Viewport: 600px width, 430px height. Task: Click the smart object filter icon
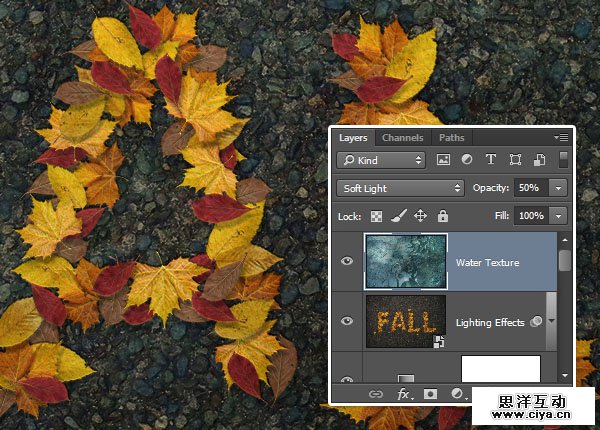point(538,159)
